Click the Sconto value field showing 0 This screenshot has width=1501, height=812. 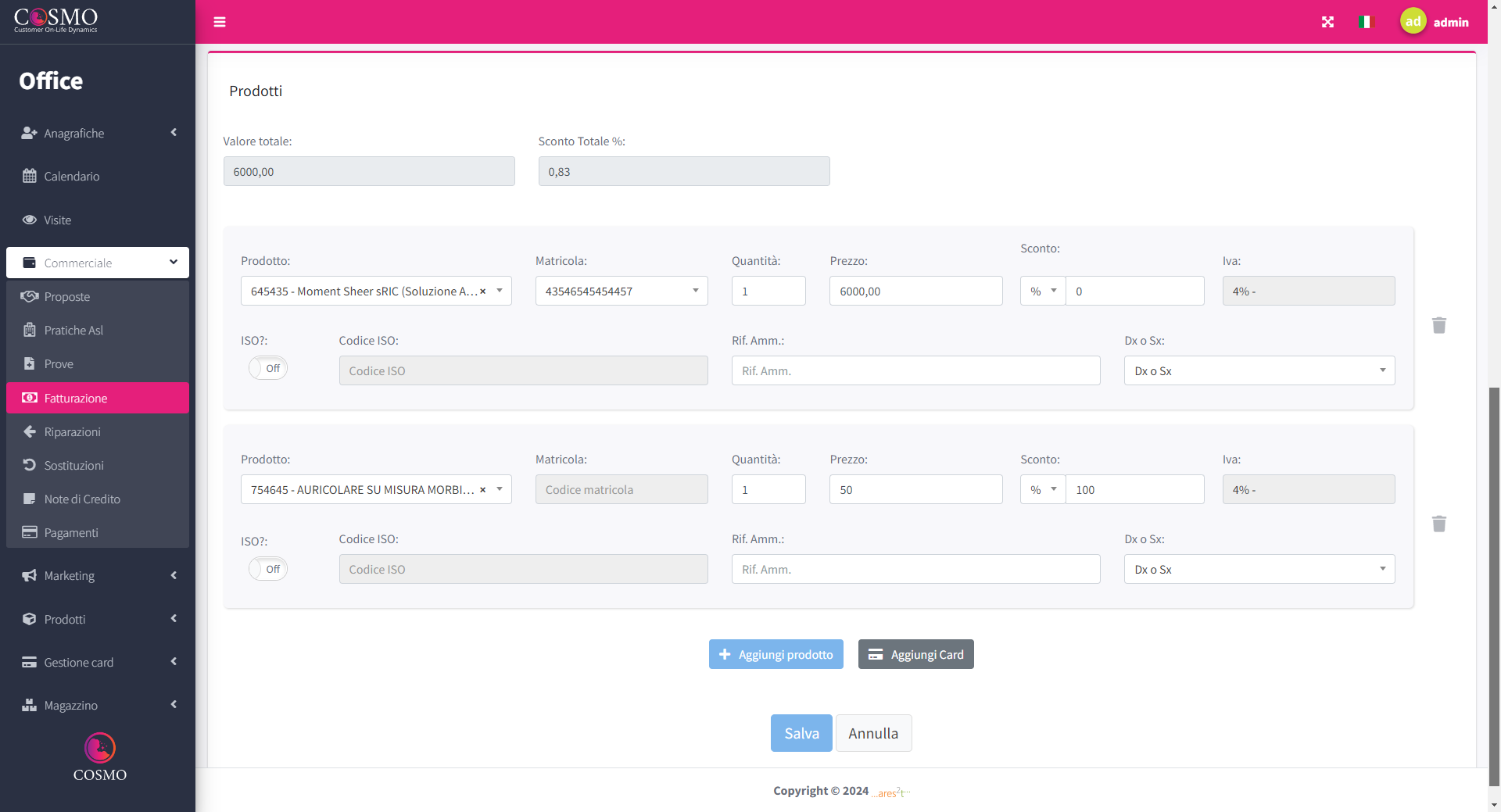click(x=1135, y=291)
